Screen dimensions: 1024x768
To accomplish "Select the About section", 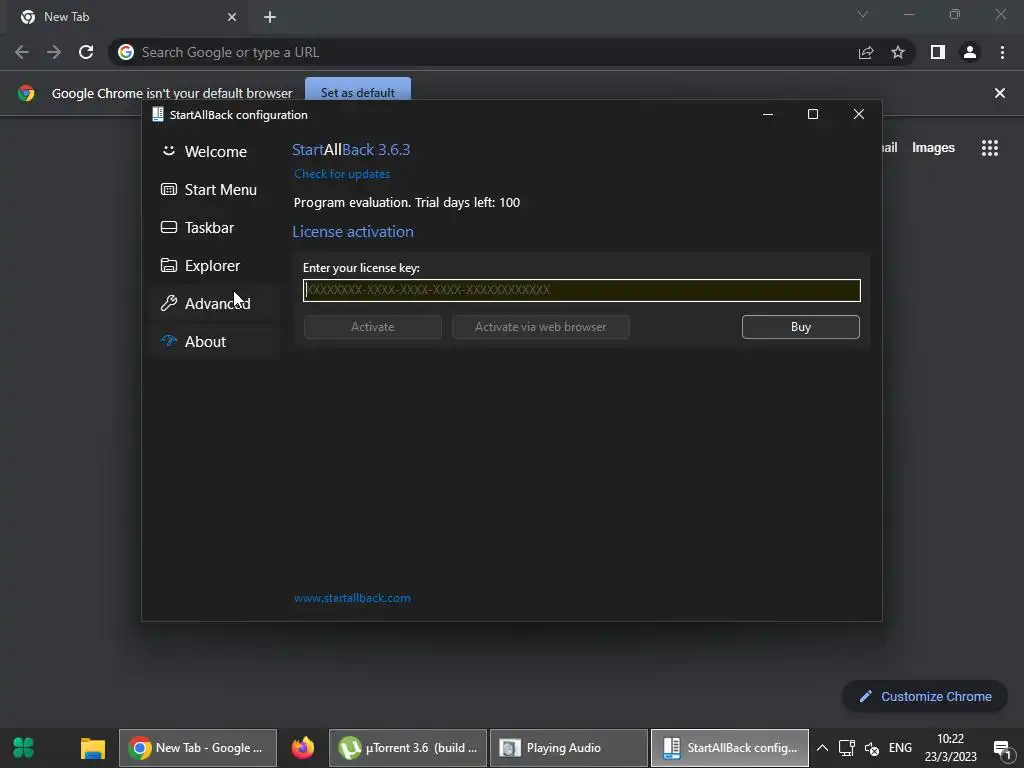I will [216, 341].
